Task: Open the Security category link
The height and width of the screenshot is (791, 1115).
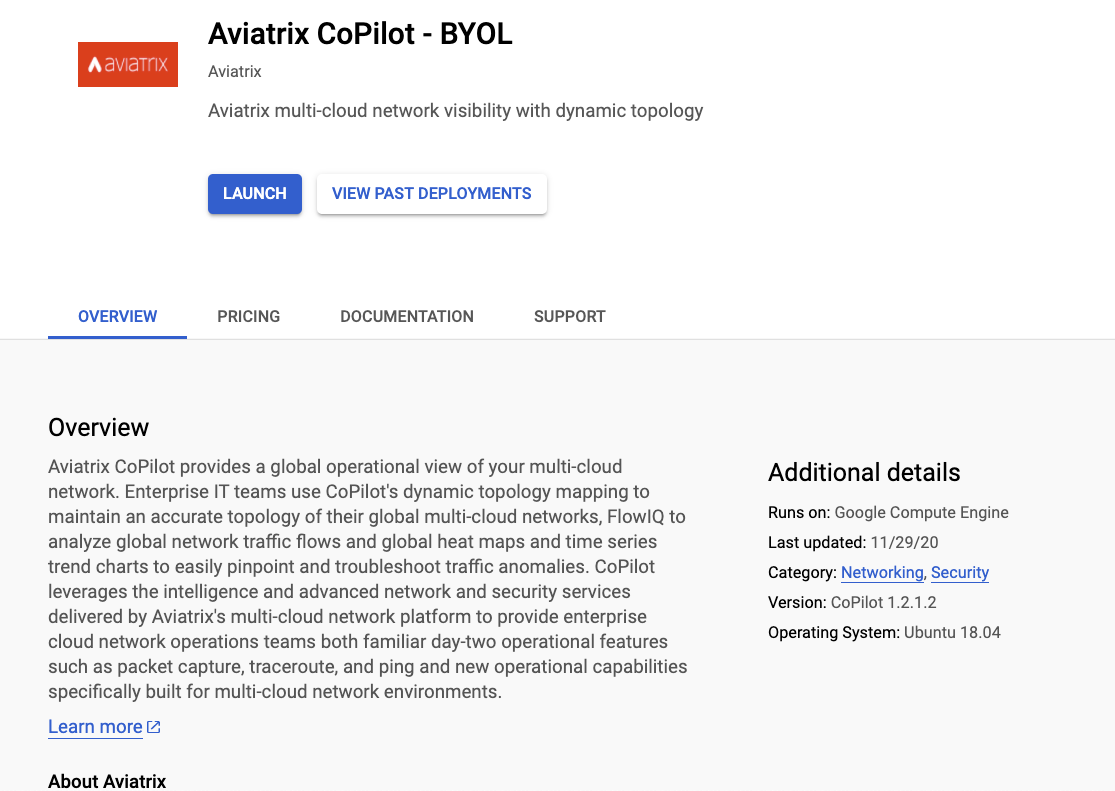Action: click(x=959, y=572)
